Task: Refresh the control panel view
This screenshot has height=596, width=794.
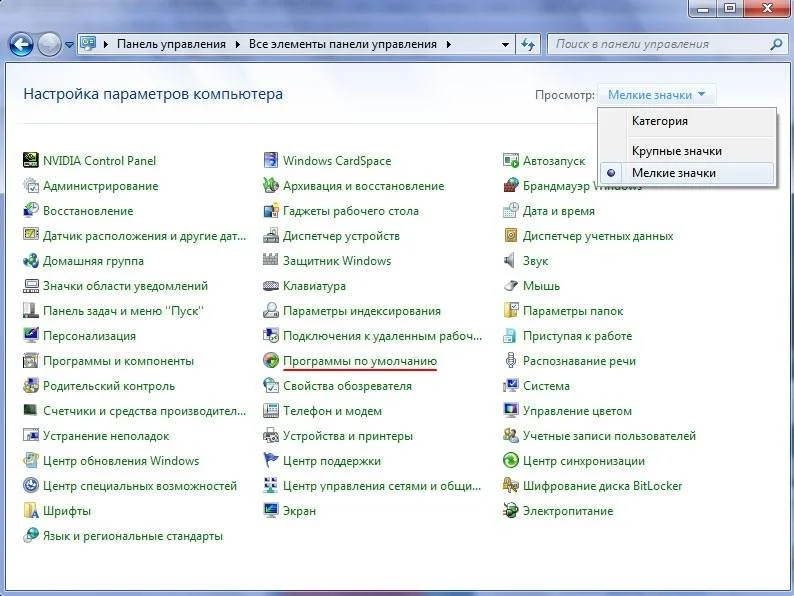Action: pyautogui.click(x=528, y=45)
